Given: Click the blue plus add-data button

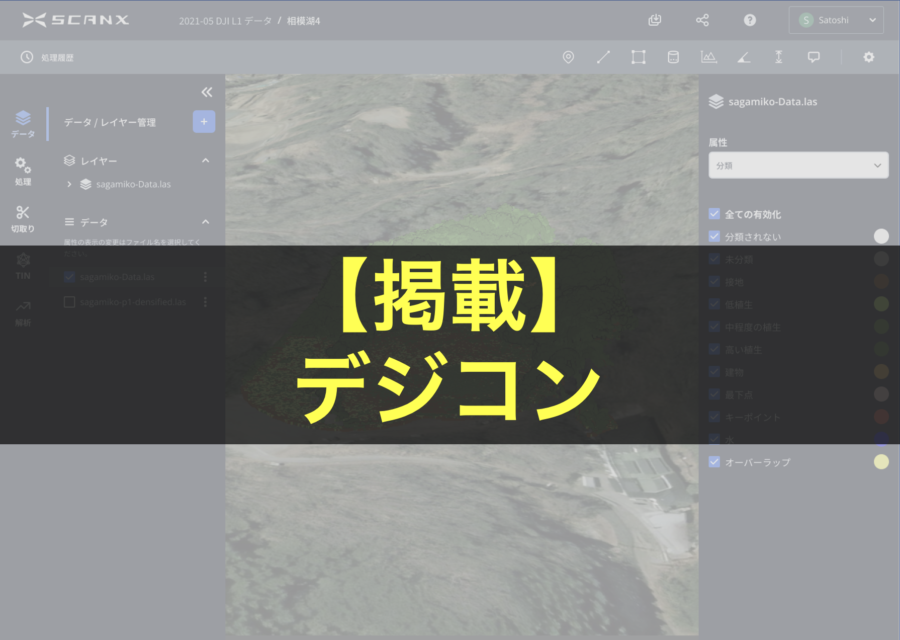Looking at the screenshot, I should [204, 122].
